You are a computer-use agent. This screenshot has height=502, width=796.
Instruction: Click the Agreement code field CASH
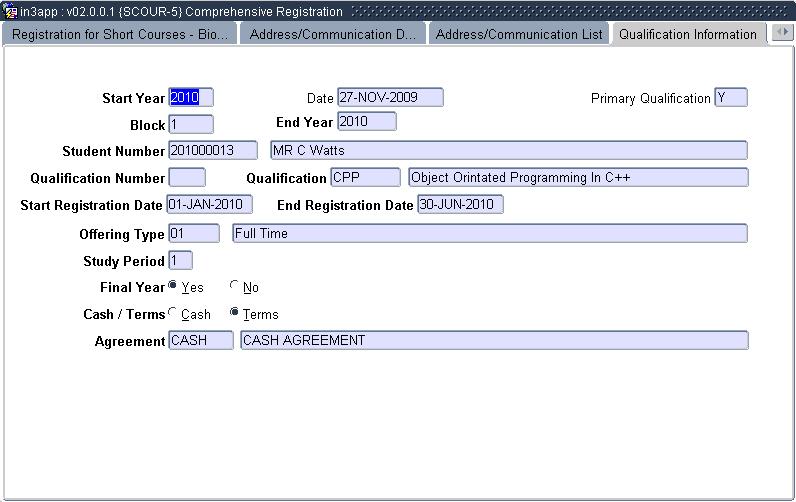[x=200, y=340]
